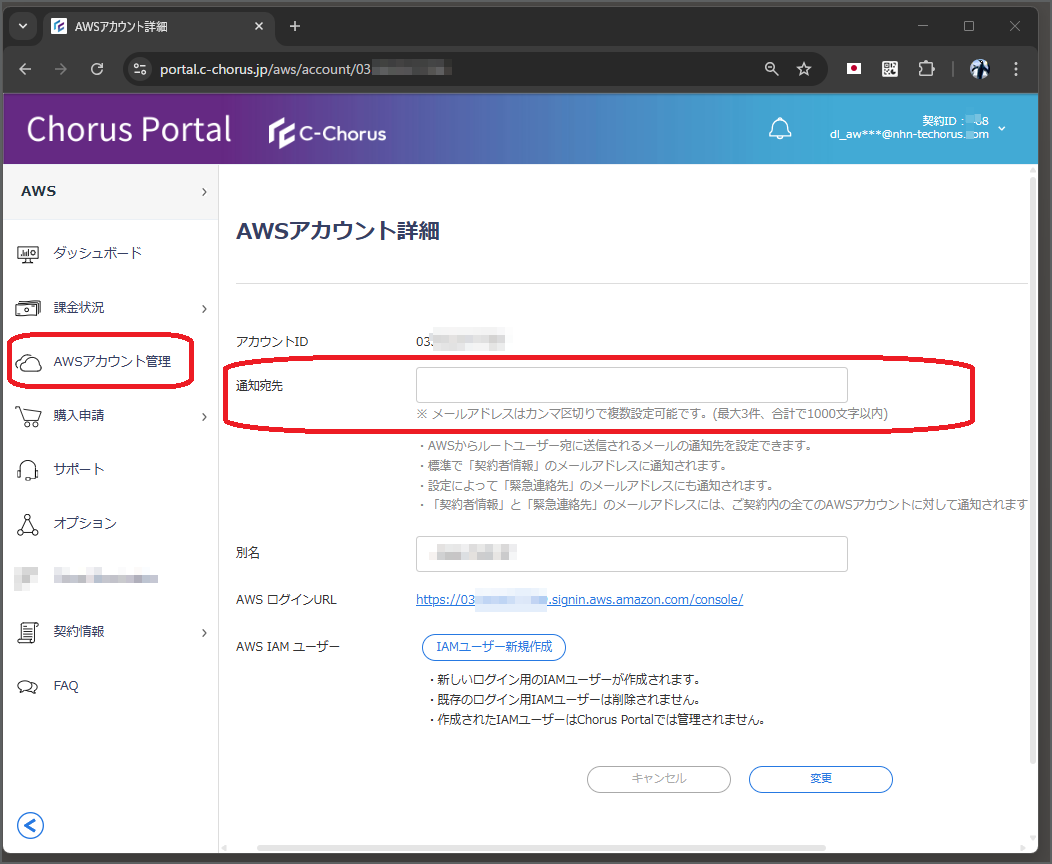Click the C-Chorus logo
Image resolution: width=1052 pixels, height=864 pixels.
pos(327,133)
